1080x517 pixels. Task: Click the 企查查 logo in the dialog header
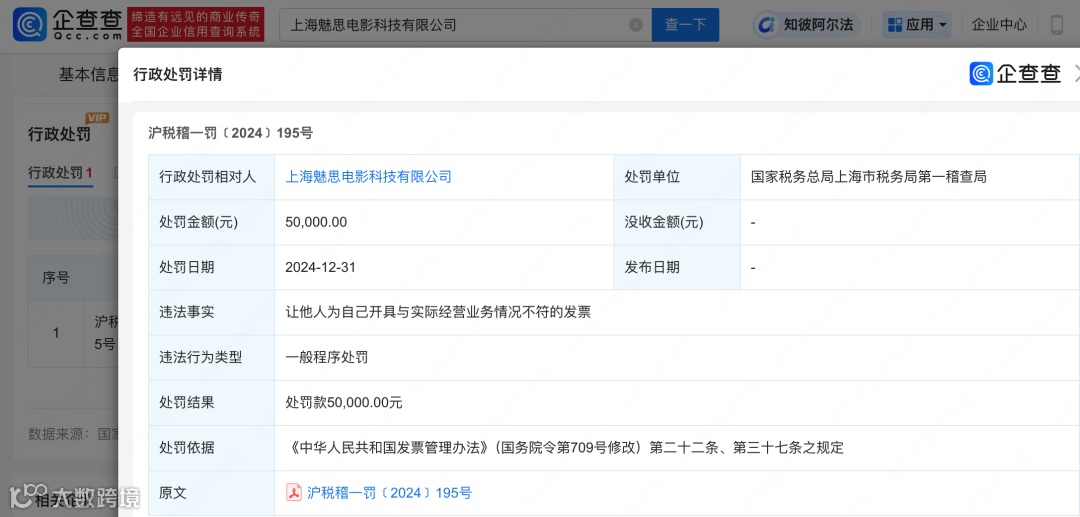click(x=1016, y=74)
